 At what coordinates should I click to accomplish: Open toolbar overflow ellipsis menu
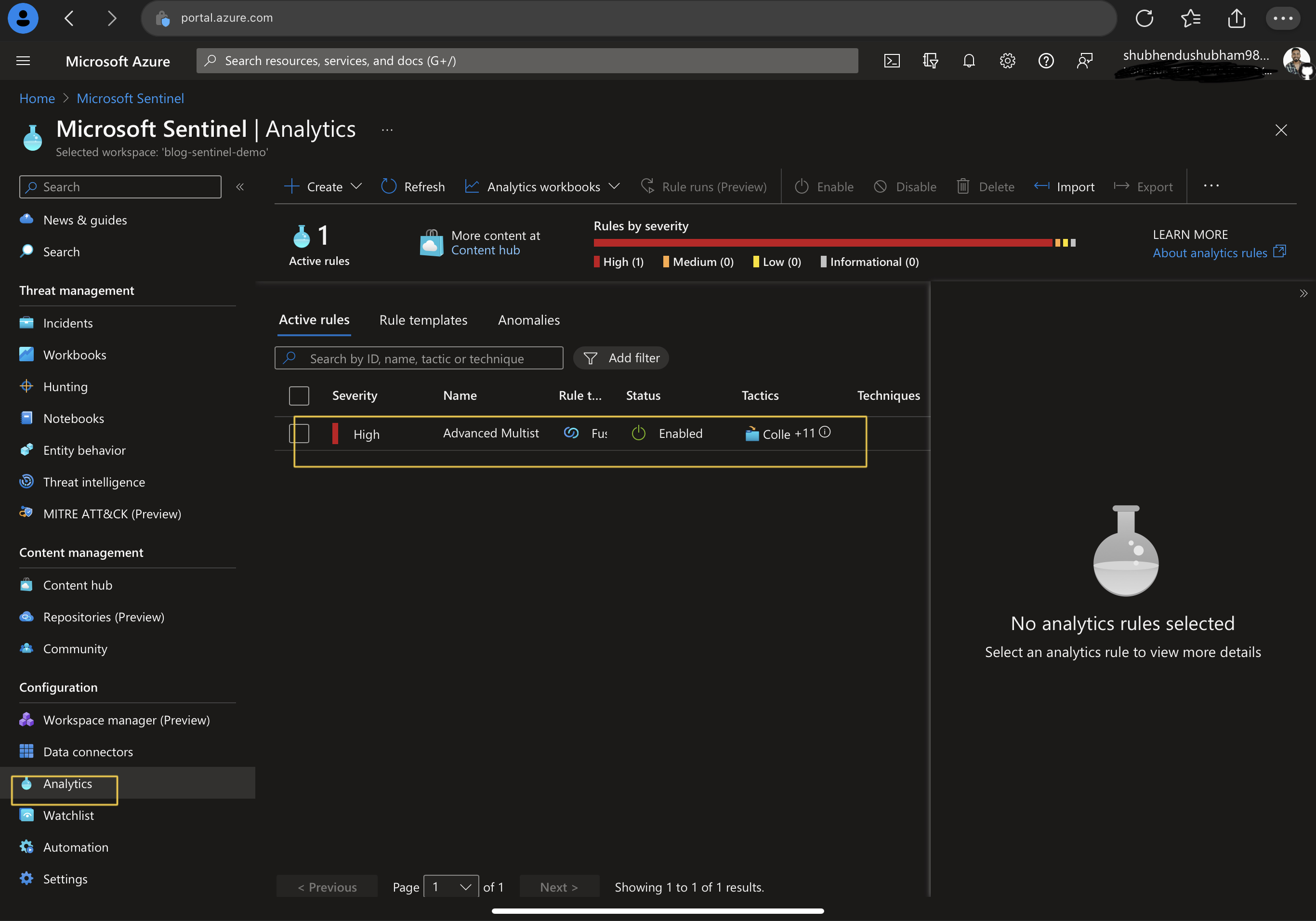click(x=1211, y=185)
